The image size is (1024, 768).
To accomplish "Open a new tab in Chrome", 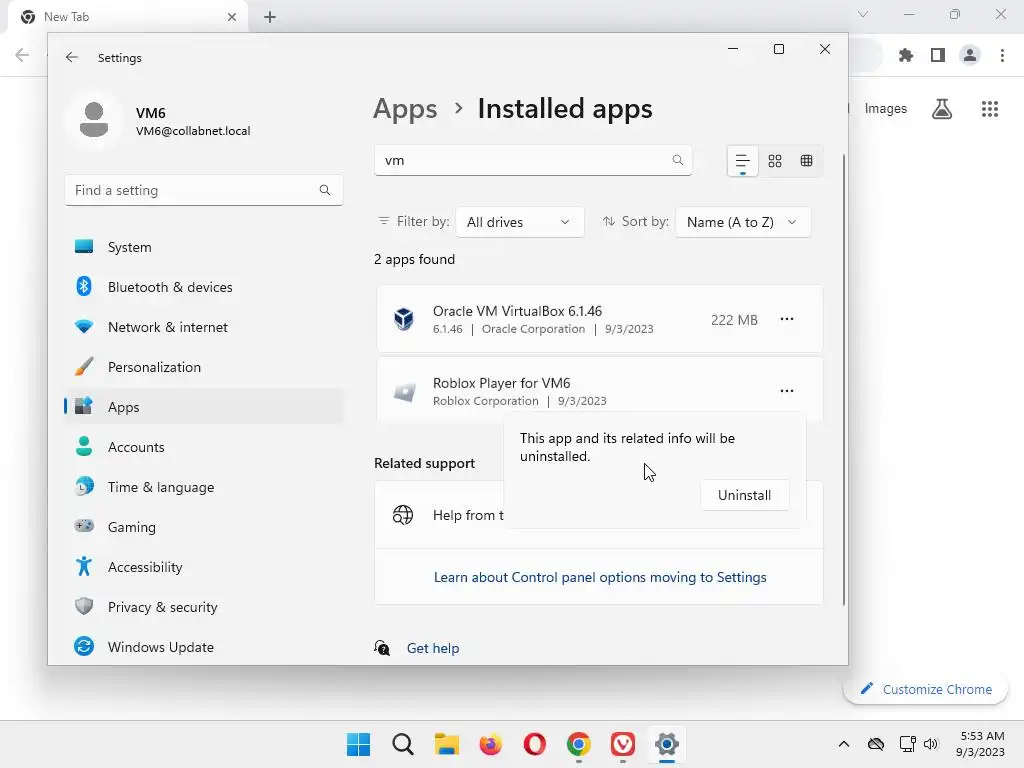I will point(270,17).
